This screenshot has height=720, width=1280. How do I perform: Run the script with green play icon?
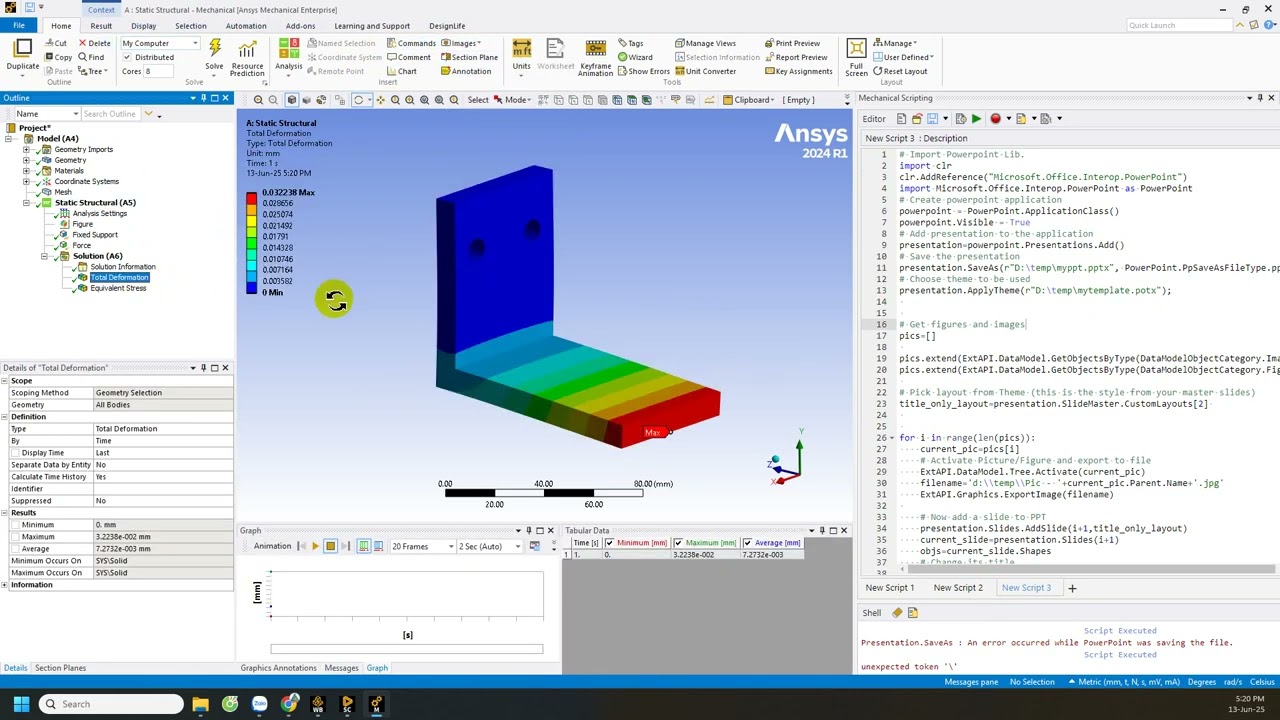[x=976, y=119]
